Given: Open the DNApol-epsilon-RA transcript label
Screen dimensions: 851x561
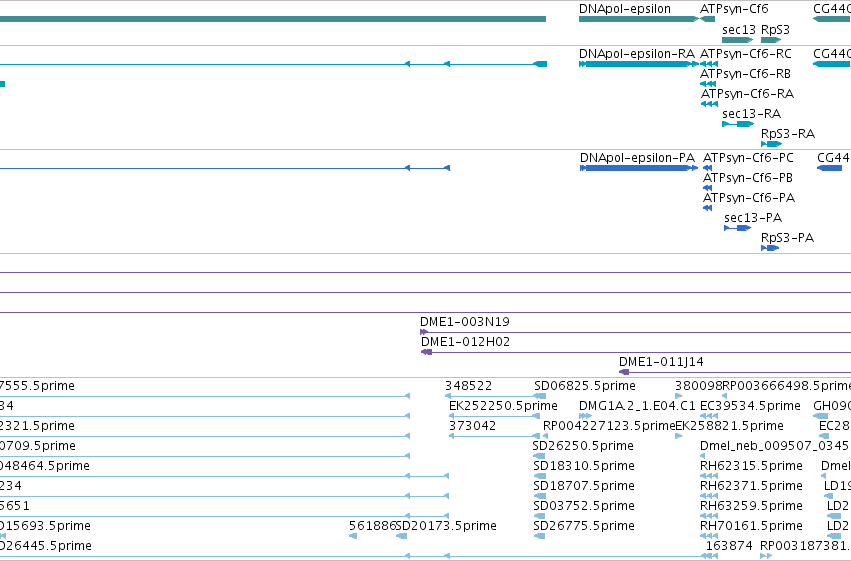Looking at the screenshot, I should 637,54.
